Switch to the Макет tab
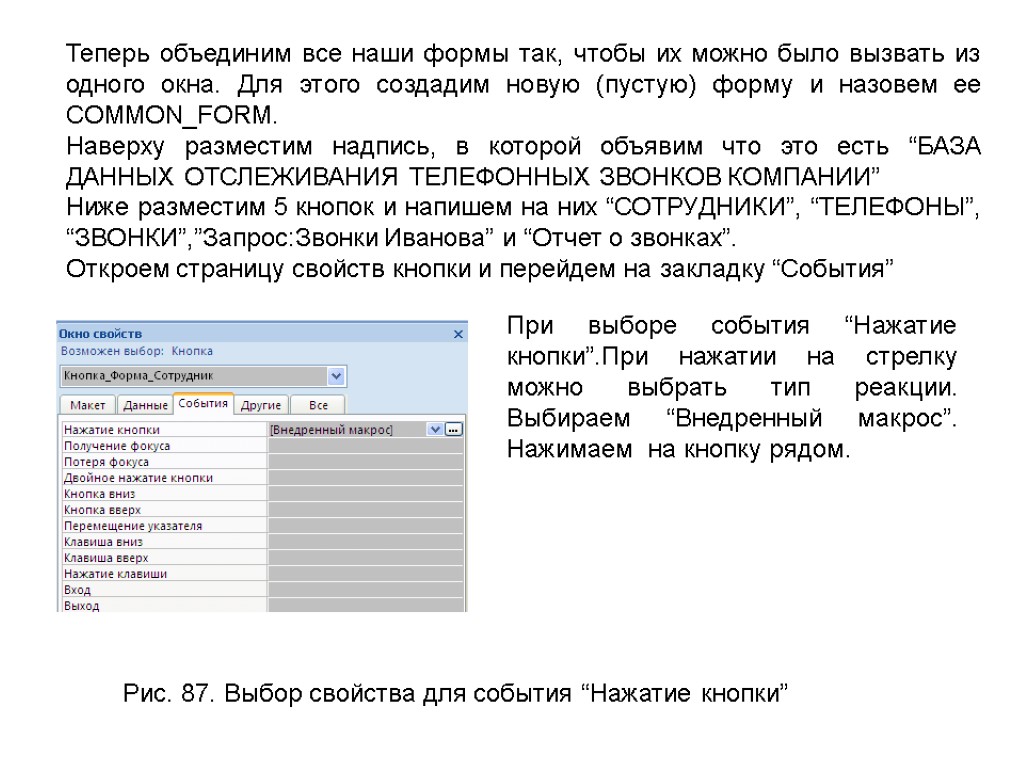This screenshot has width=1024, height=768. pyautogui.click(x=88, y=406)
